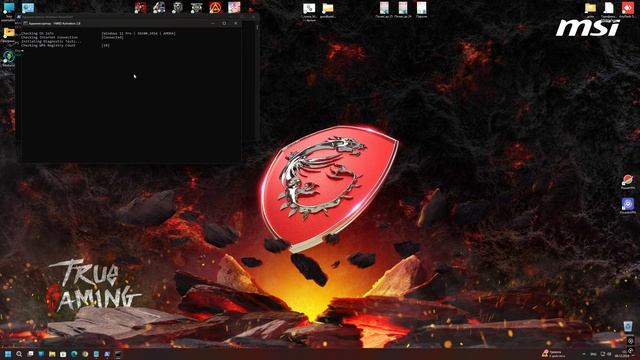Open taskbar Search magnifier icon
Screen dimensions: 640x360
(19, 354)
